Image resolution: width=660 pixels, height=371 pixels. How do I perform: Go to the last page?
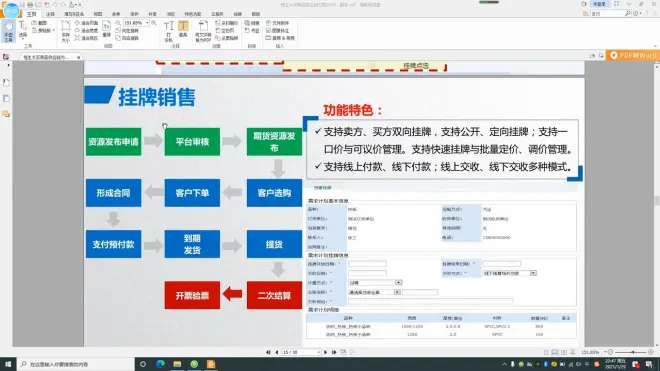click(334, 352)
